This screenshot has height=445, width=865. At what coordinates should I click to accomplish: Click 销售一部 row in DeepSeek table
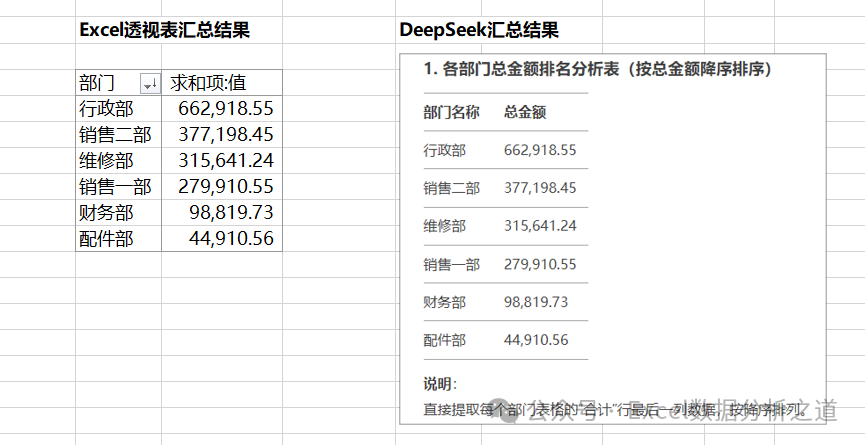[x=506, y=264]
